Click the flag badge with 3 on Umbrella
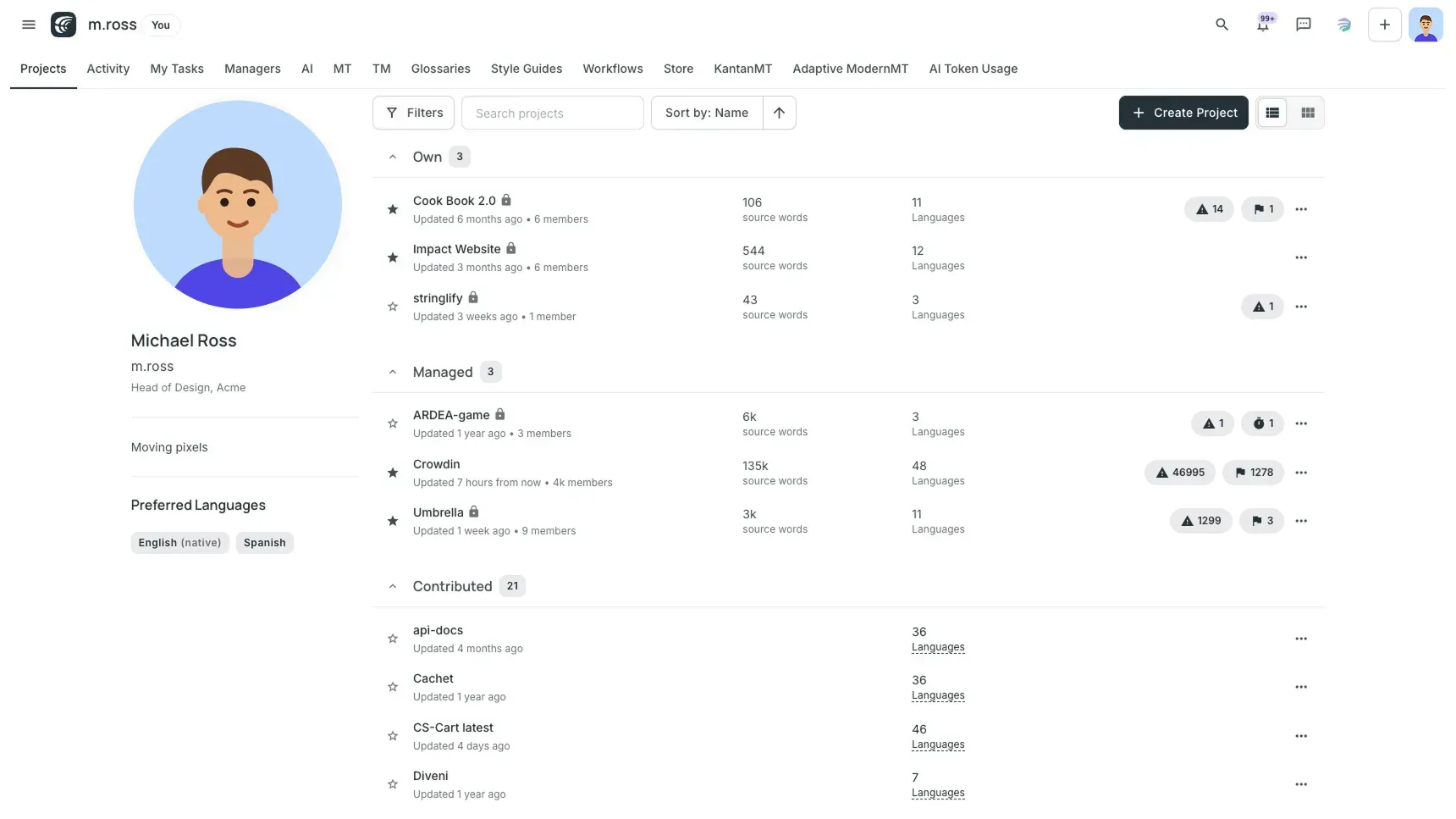The height and width of the screenshot is (819, 1456). (1262, 521)
